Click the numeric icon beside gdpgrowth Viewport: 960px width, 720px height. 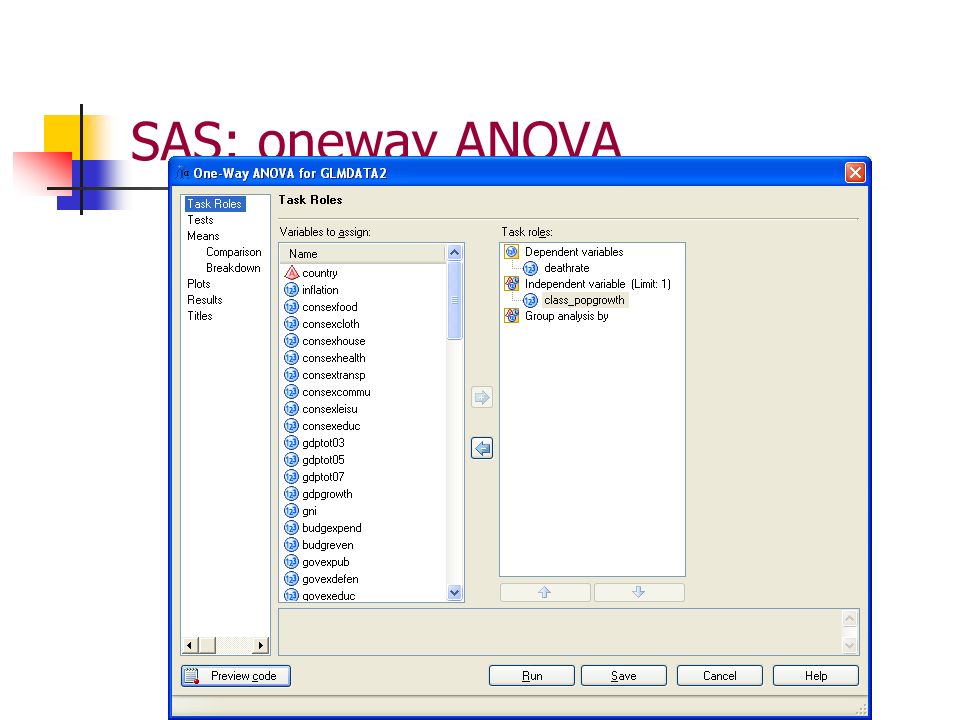[x=291, y=494]
